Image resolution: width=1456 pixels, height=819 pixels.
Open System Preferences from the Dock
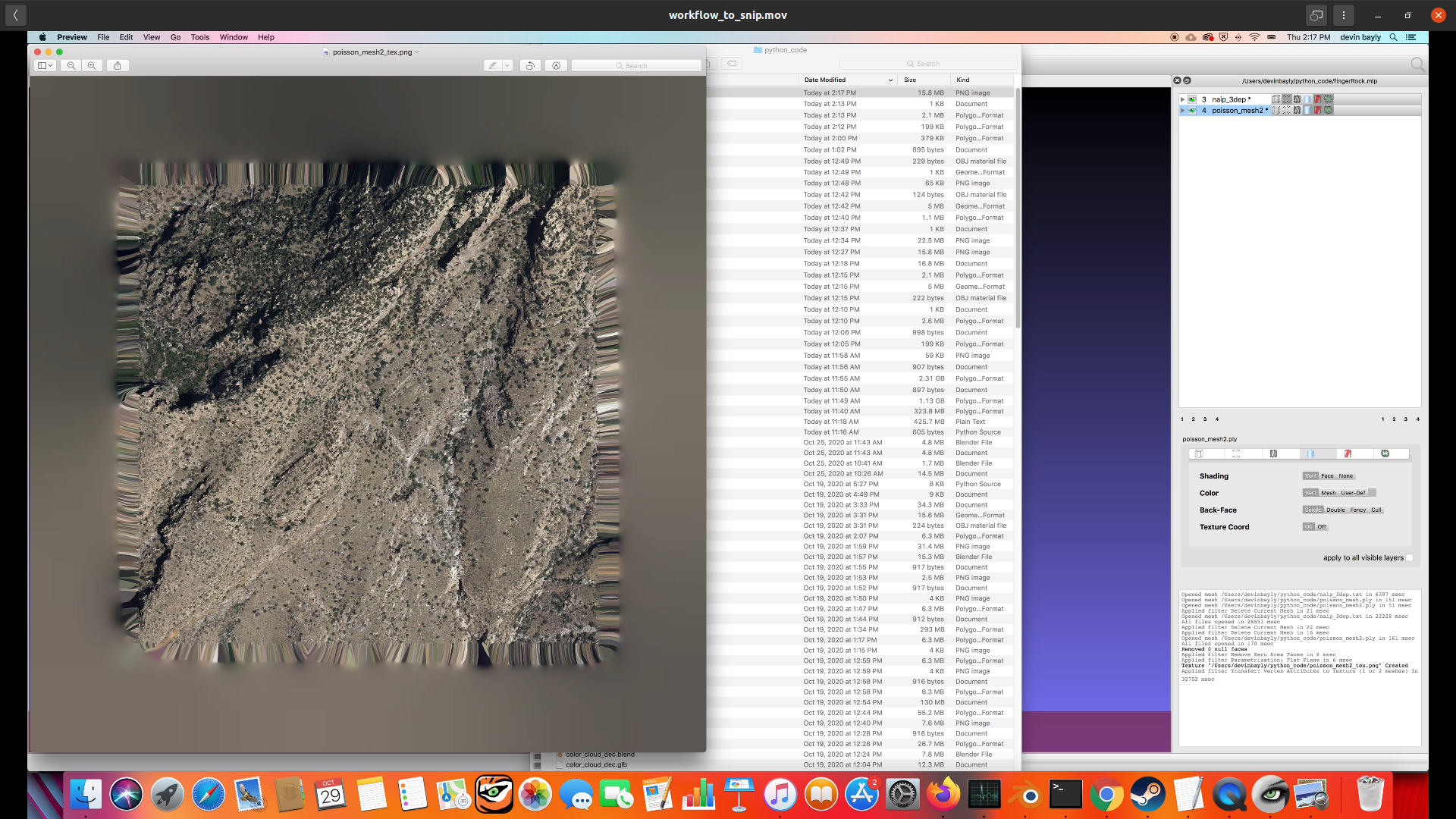(902, 795)
